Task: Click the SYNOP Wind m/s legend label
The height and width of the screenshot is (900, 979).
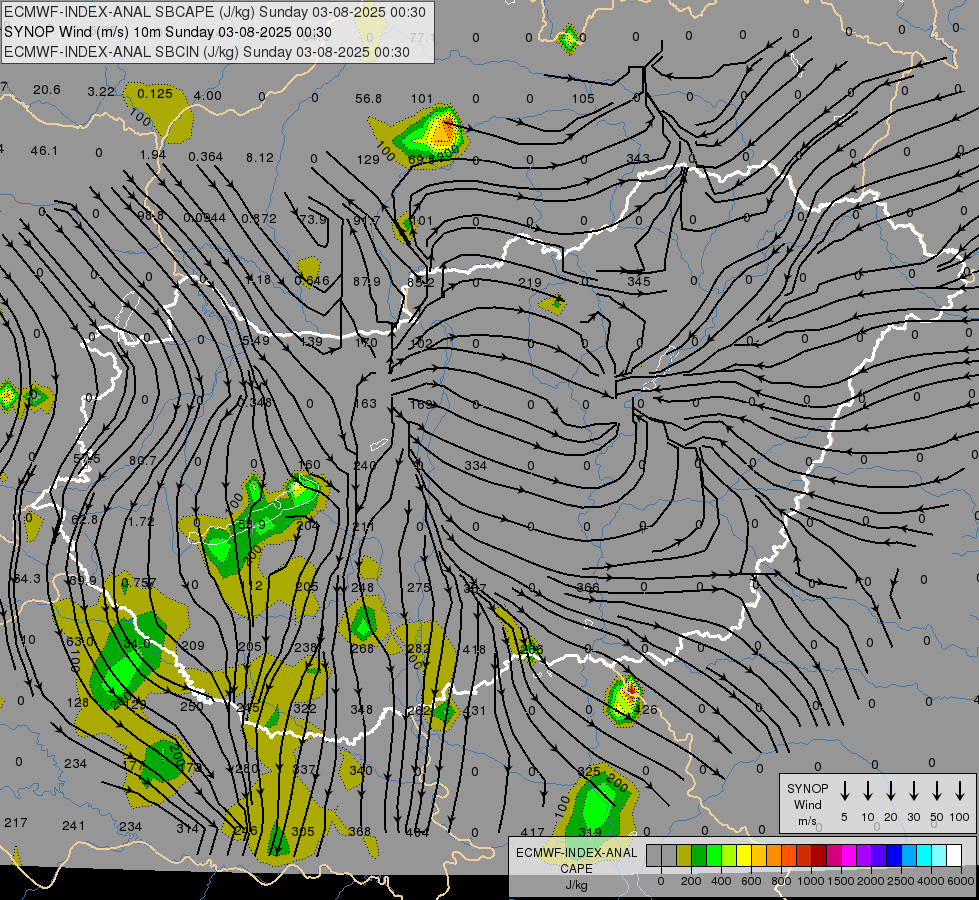Action: pyautogui.click(x=807, y=804)
